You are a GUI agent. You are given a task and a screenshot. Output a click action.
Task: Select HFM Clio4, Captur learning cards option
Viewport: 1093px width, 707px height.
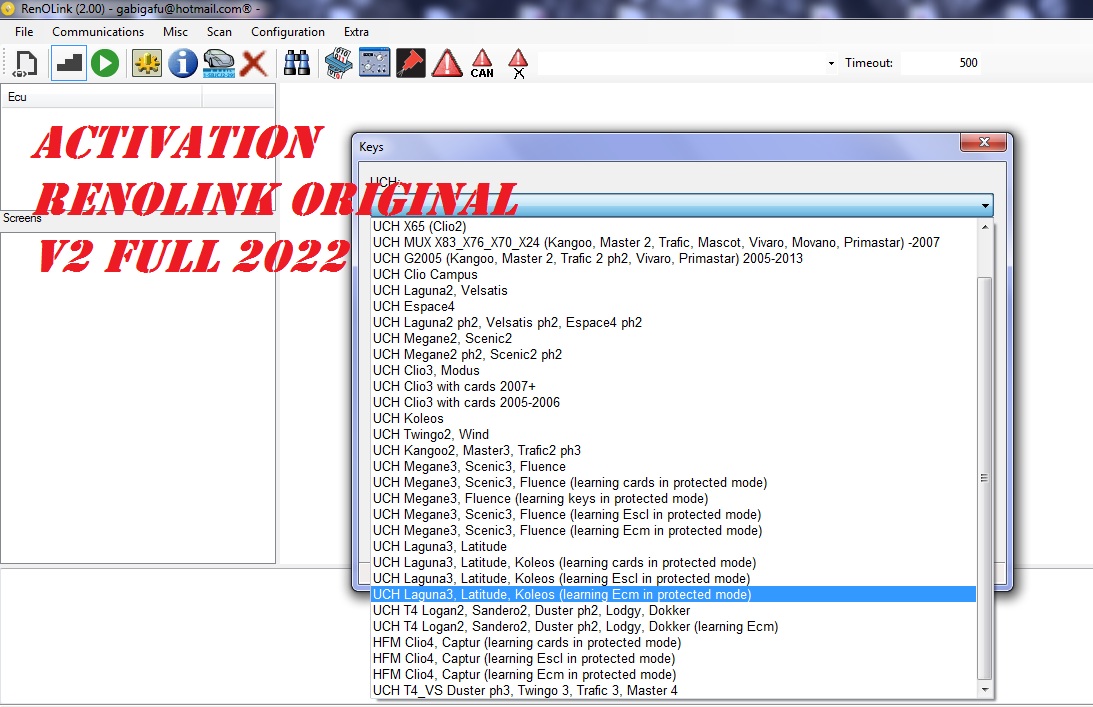click(673, 643)
